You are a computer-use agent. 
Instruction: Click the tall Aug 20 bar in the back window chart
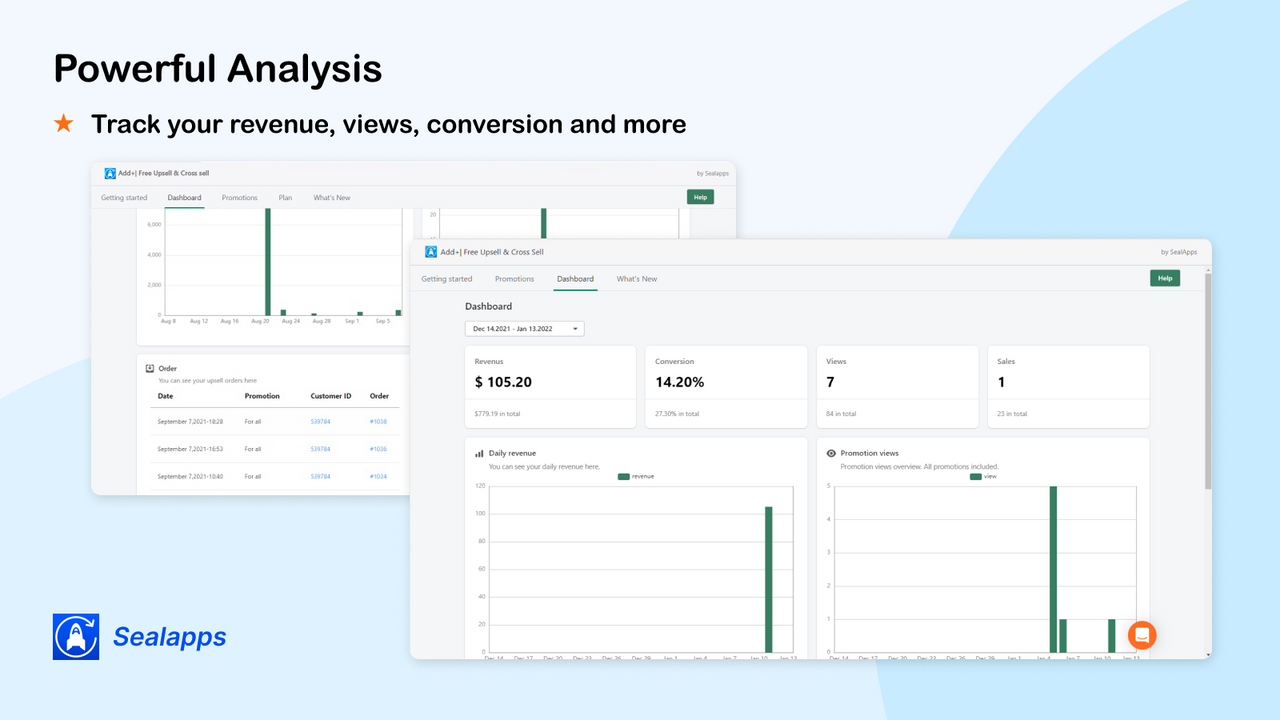click(x=268, y=262)
